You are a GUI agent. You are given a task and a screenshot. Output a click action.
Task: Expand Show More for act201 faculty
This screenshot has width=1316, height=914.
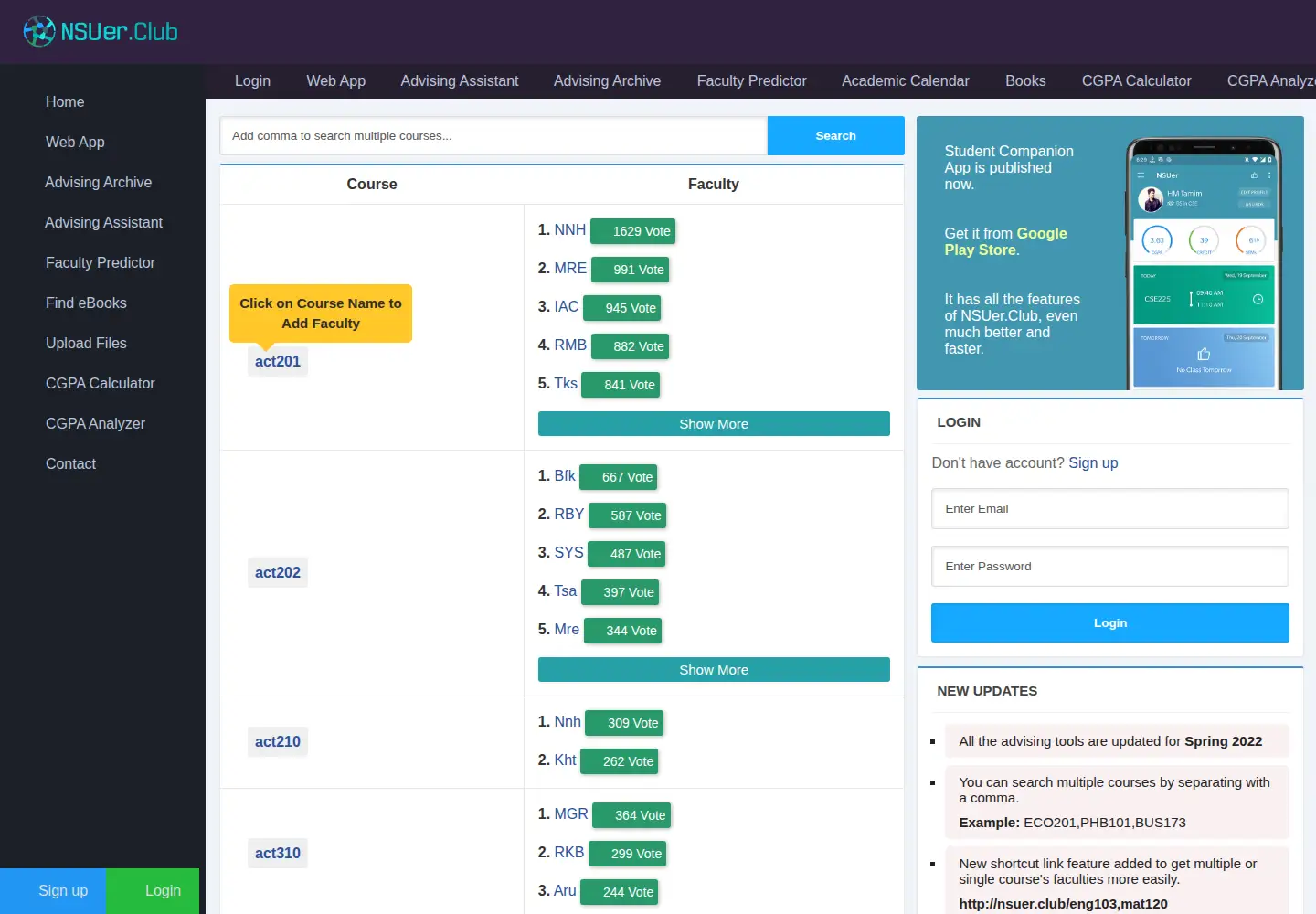click(x=714, y=424)
